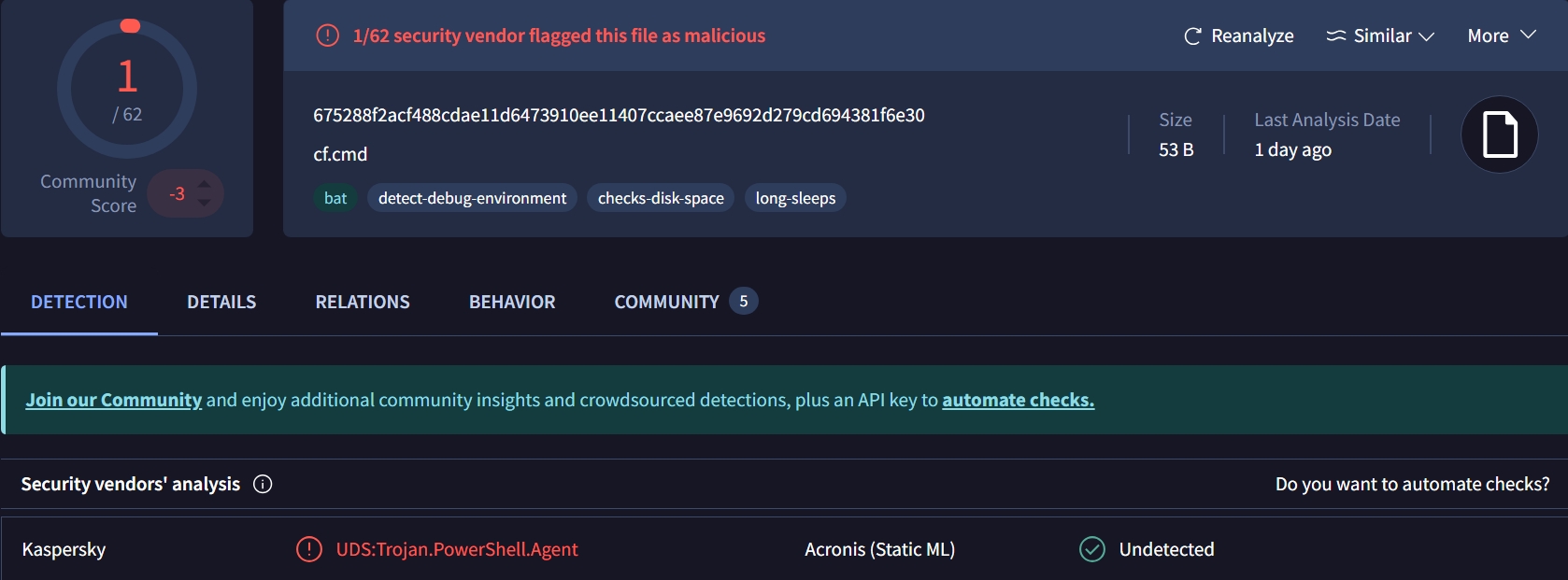This screenshot has height=580, width=1568.
Task: Click the detection score gauge circle
Action: coord(127,89)
